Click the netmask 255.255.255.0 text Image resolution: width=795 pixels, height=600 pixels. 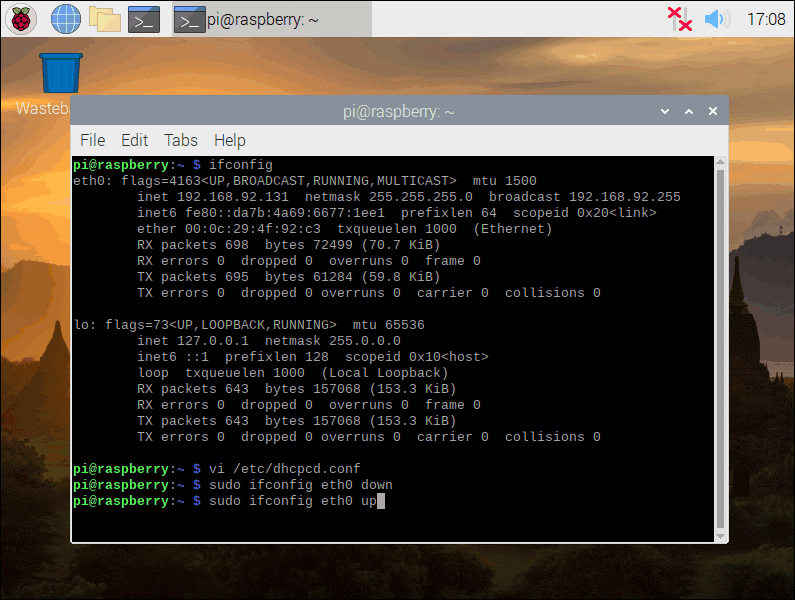pyautogui.click(x=421, y=197)
